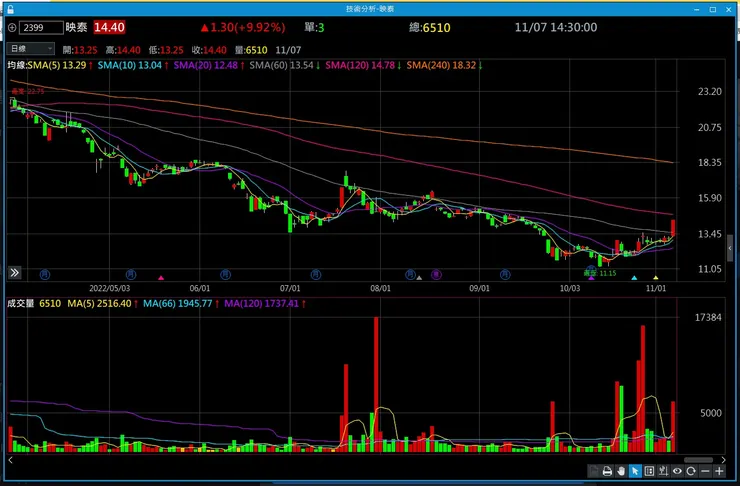740x486 pixels.
Task: Expand the panel with the double-chevron button
Action: point(15,272)
